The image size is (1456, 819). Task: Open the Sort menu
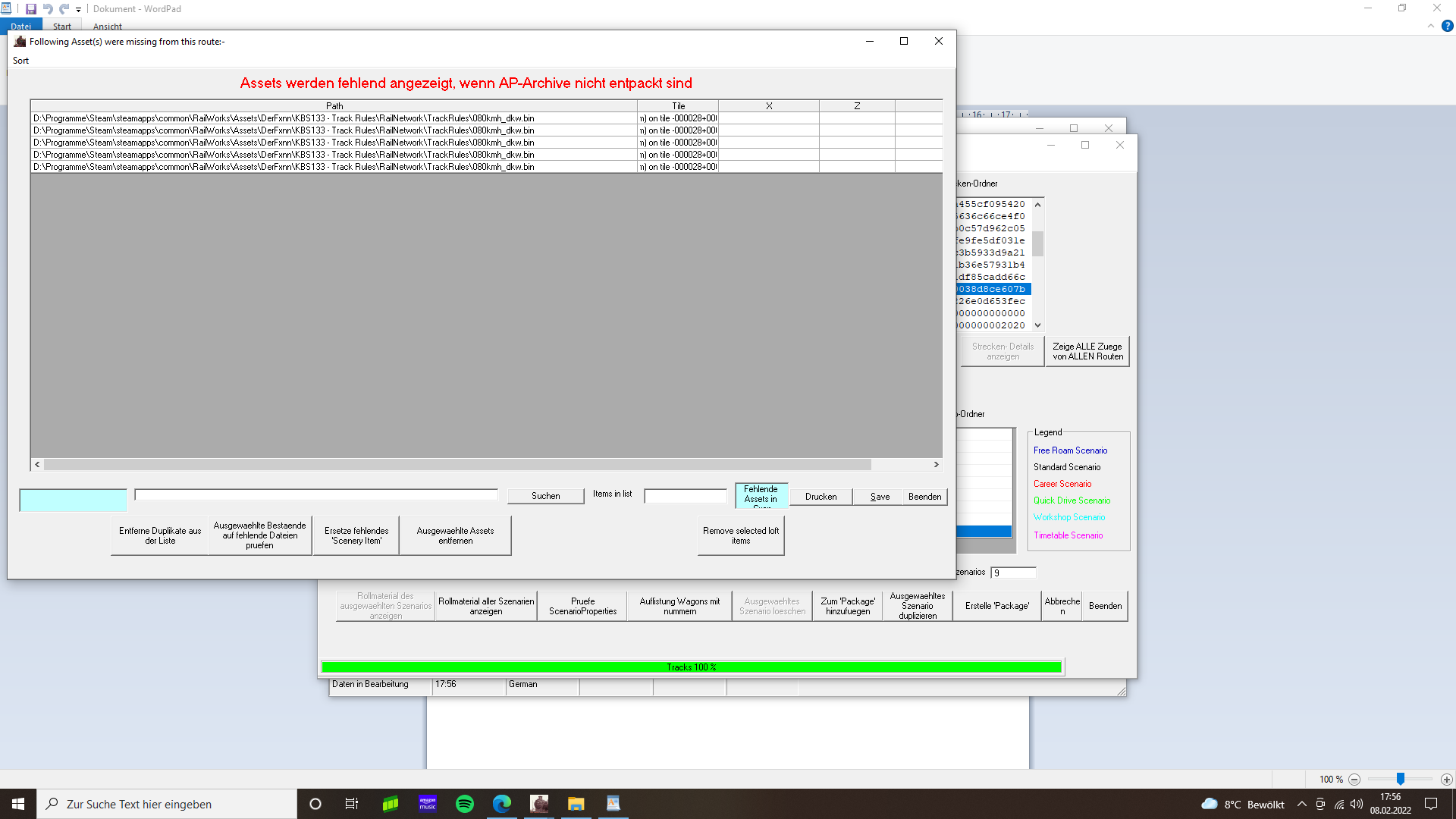tap(20, 61)
